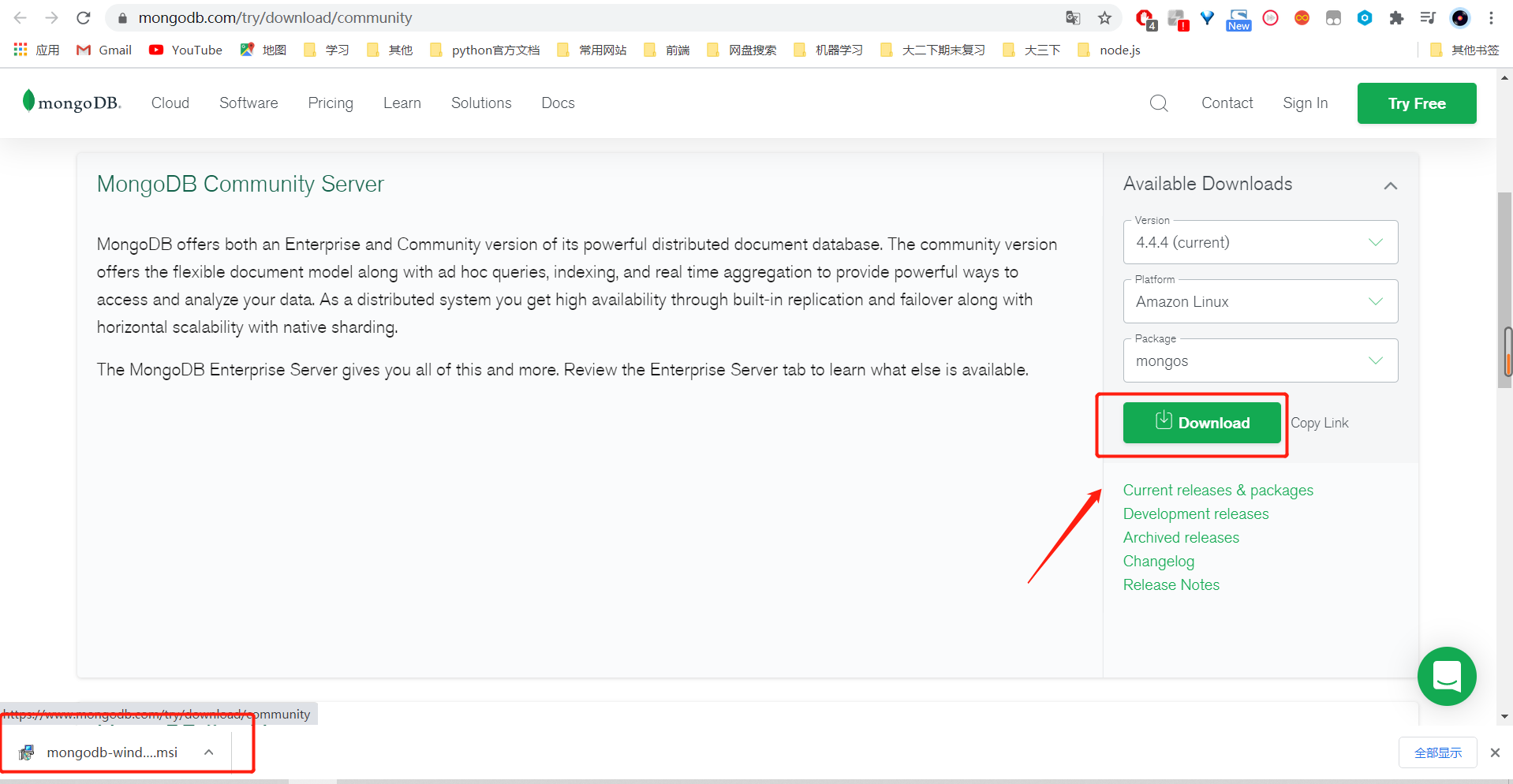This screenshot has height=784, width=1513.
Task: Click the page vertical scrollbar thumb
Action: [1505, 289]
